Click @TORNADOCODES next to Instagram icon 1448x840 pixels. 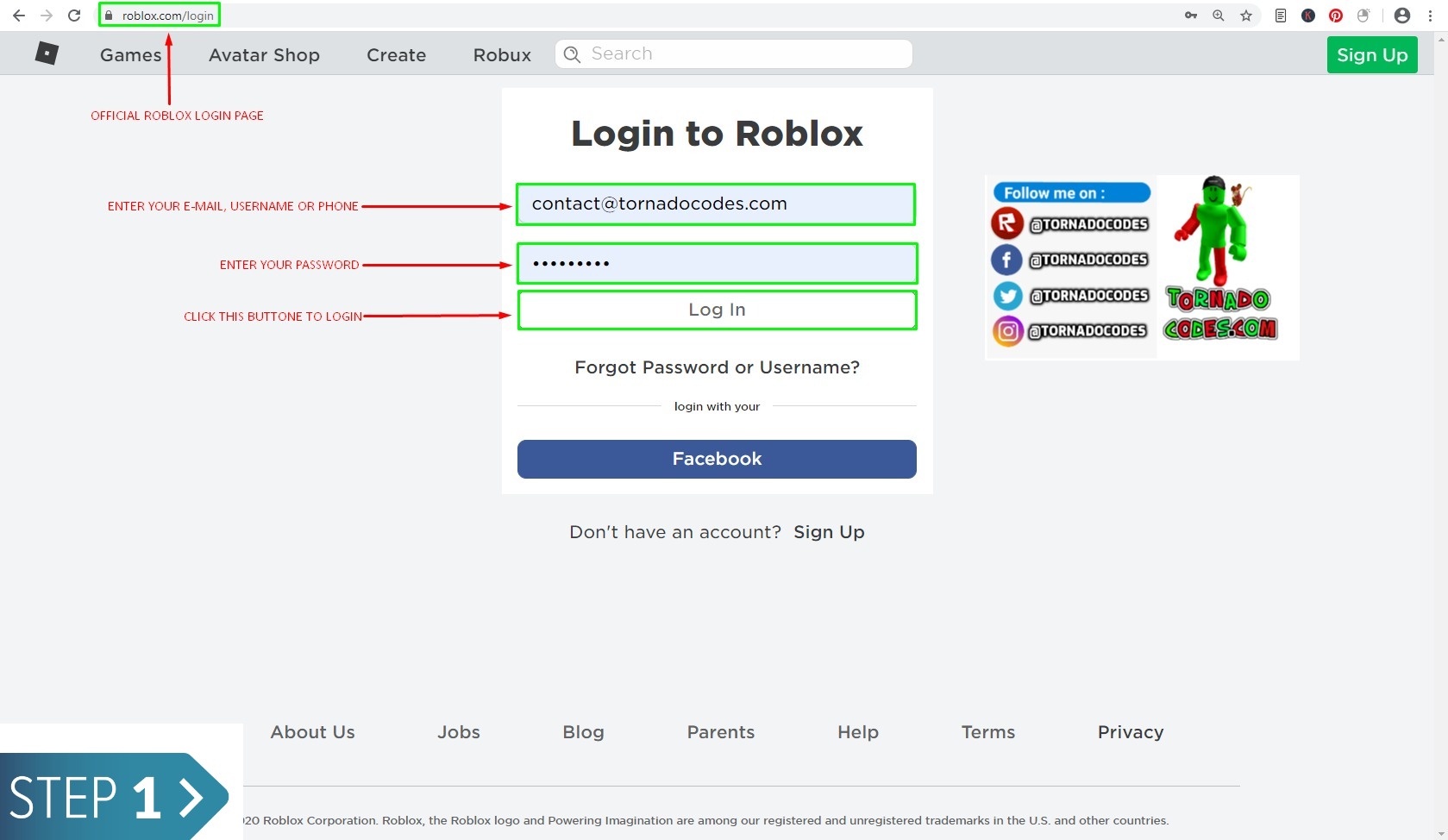pos(1088,331)
